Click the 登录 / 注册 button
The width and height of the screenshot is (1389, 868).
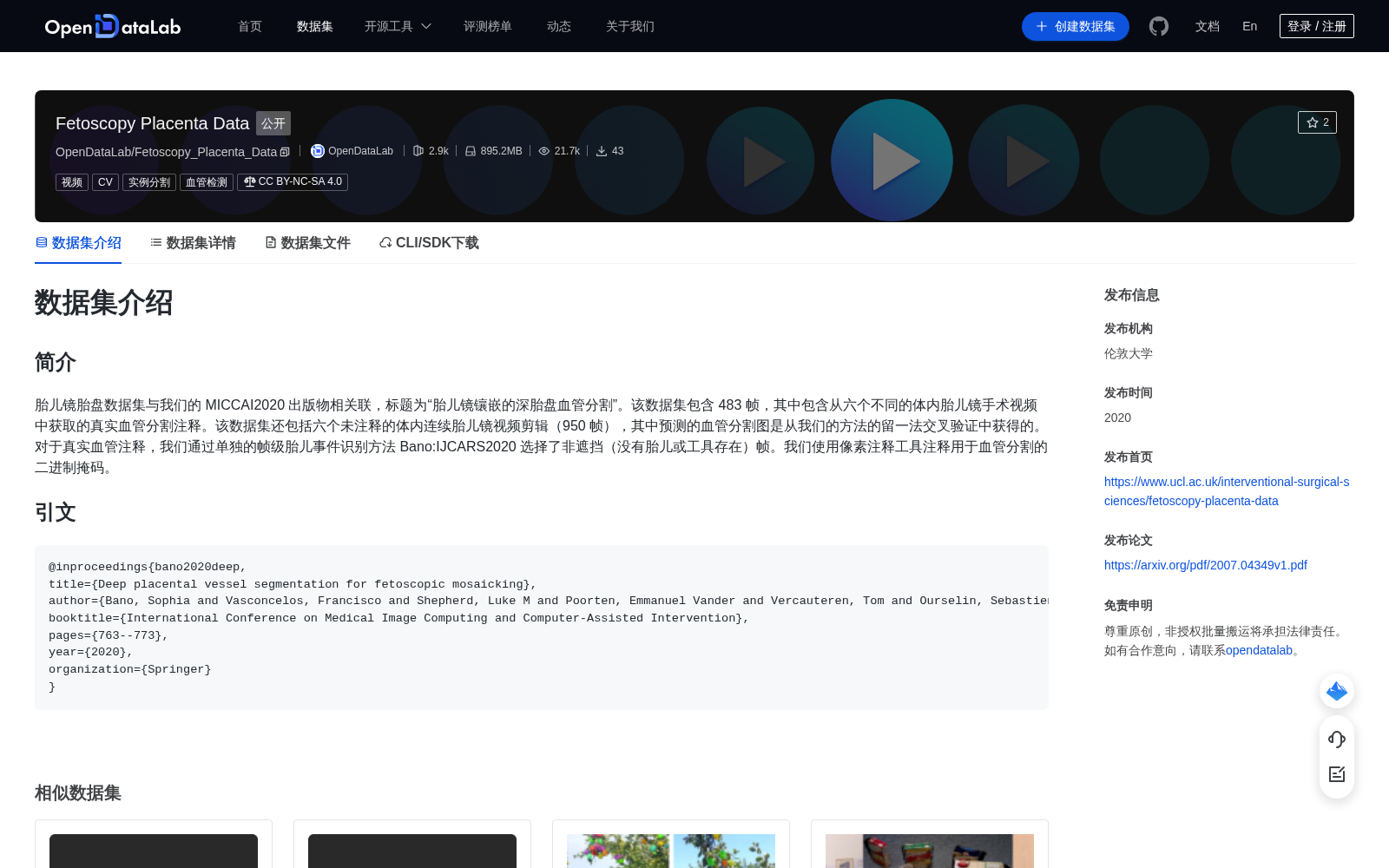pyautogui.click(x=1317, y=26)
